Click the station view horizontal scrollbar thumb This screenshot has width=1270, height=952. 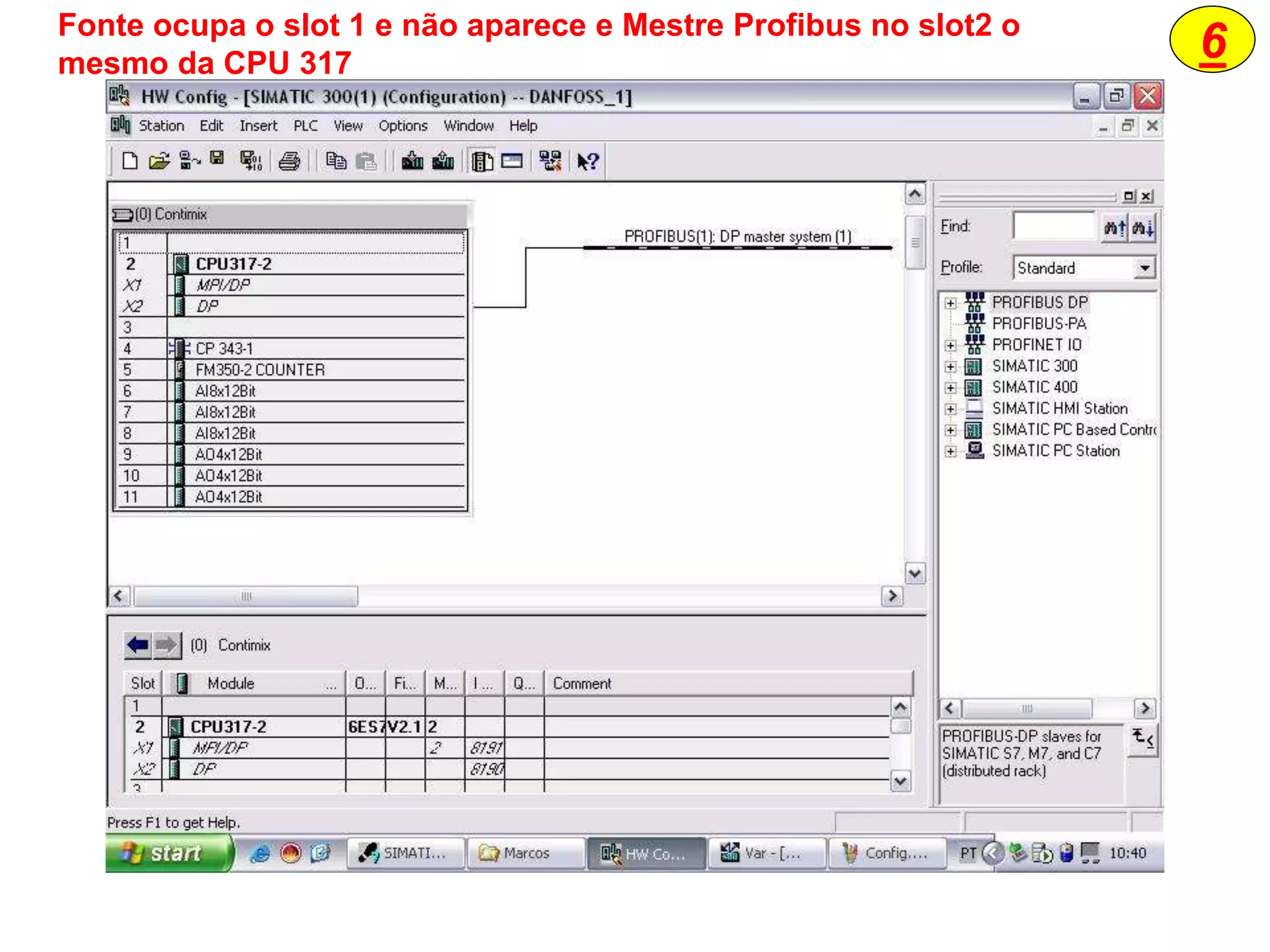(x=246, y=596)
